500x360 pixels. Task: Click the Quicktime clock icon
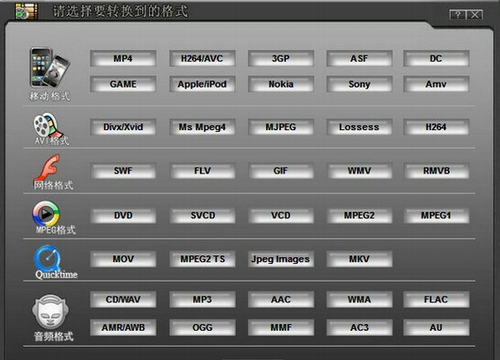point(48,258)
